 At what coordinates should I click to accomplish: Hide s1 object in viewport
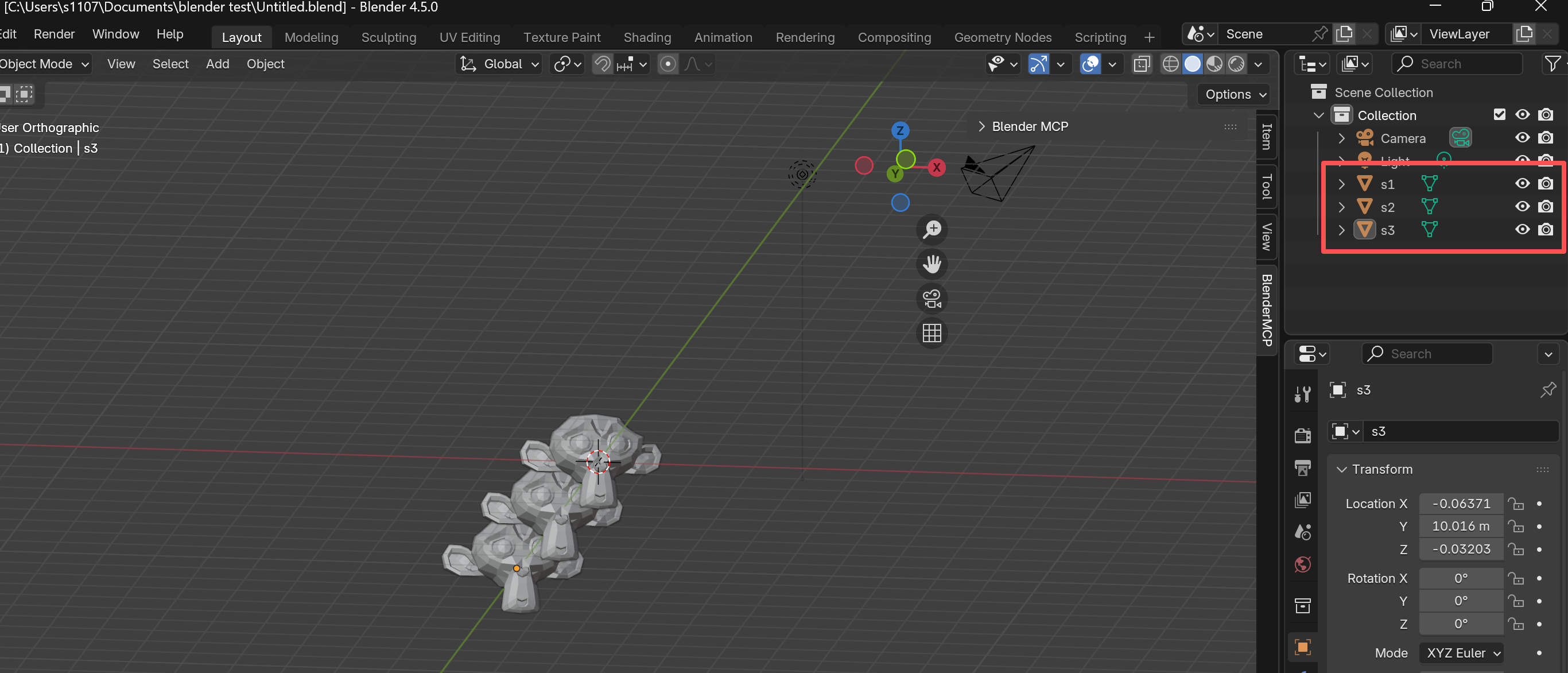click(x=1522, y=183)
